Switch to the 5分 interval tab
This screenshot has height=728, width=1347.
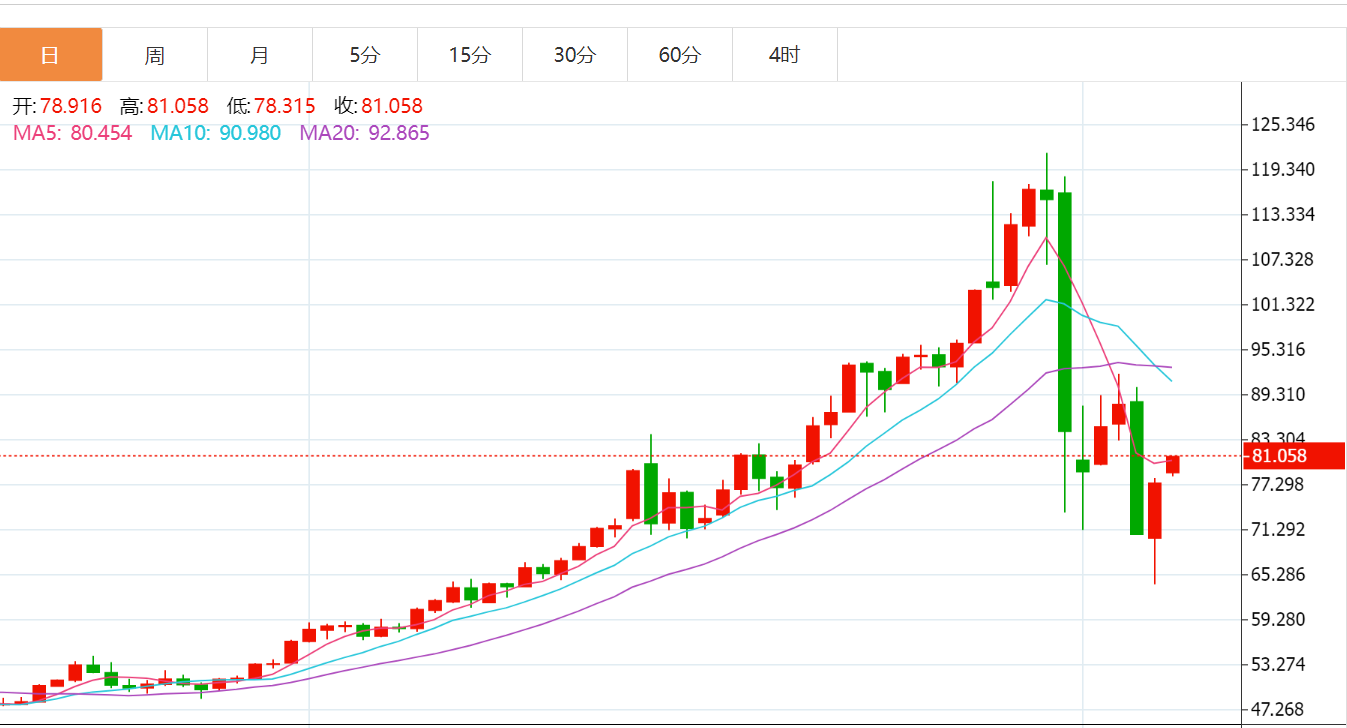[x=365, y=55]
